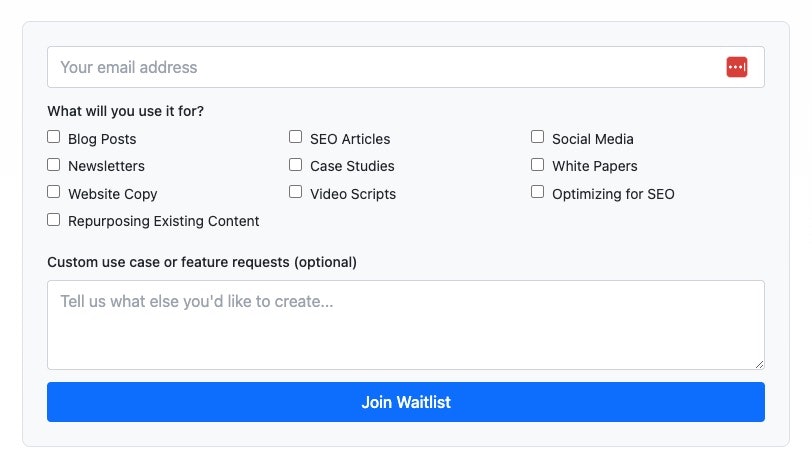Tick the SEO Articles checkbox

point(295,137)
